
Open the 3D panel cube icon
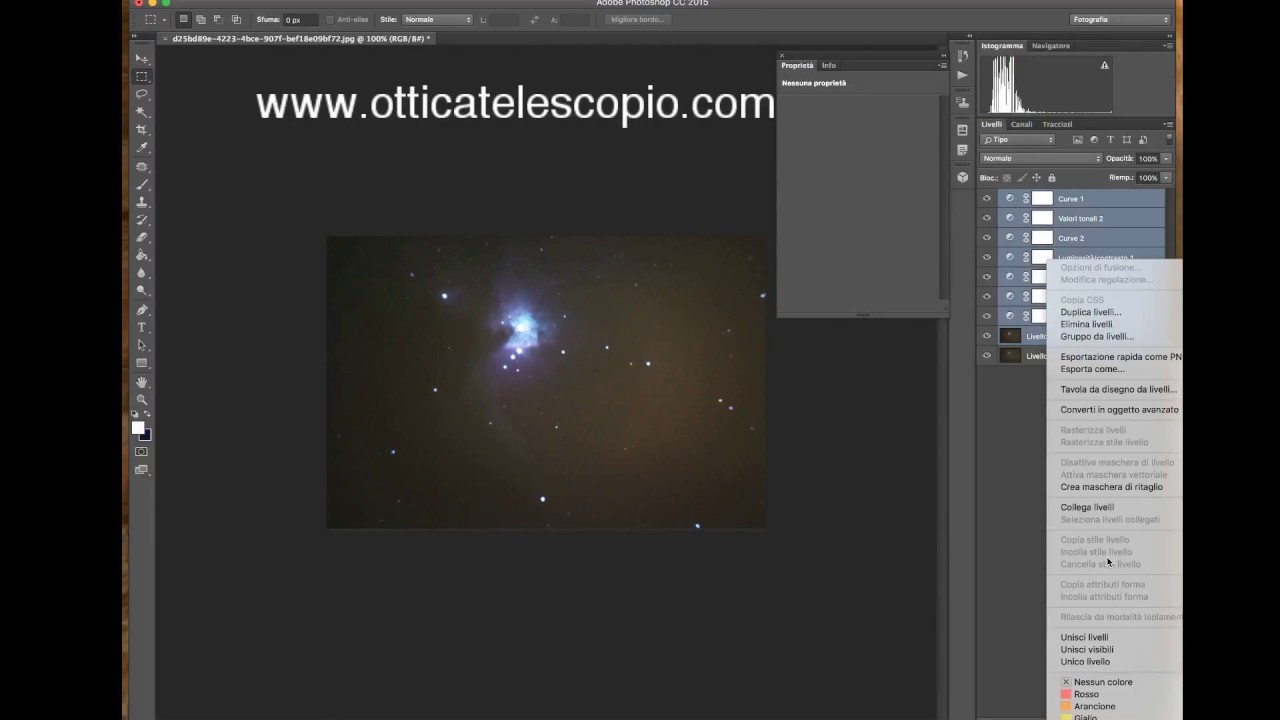coord(962,177)
